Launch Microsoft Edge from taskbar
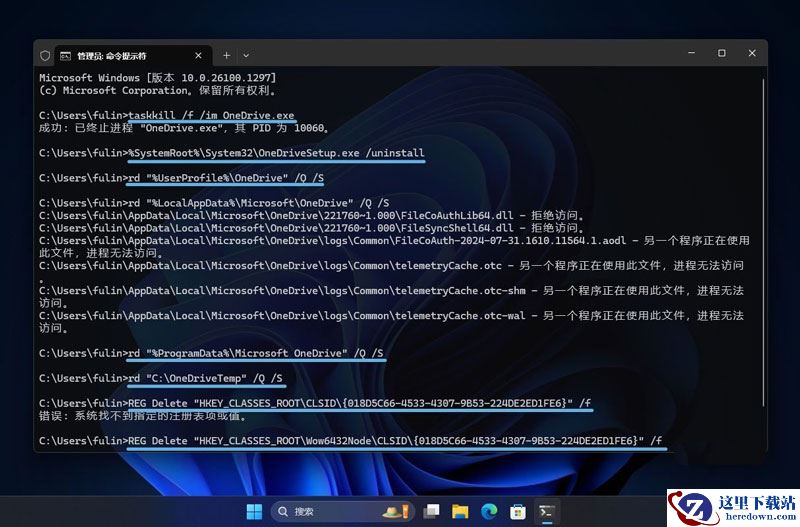This screenshot has height=527, width=800. tap(489, 511)
